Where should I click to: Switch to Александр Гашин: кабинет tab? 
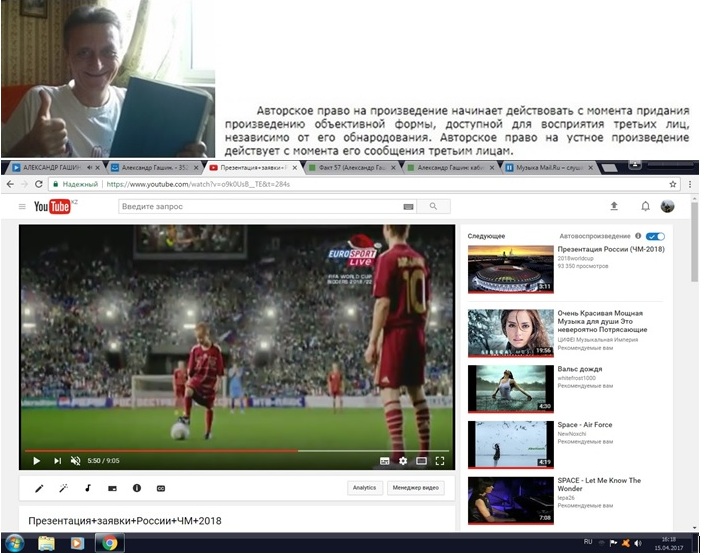tap(450, 167)
